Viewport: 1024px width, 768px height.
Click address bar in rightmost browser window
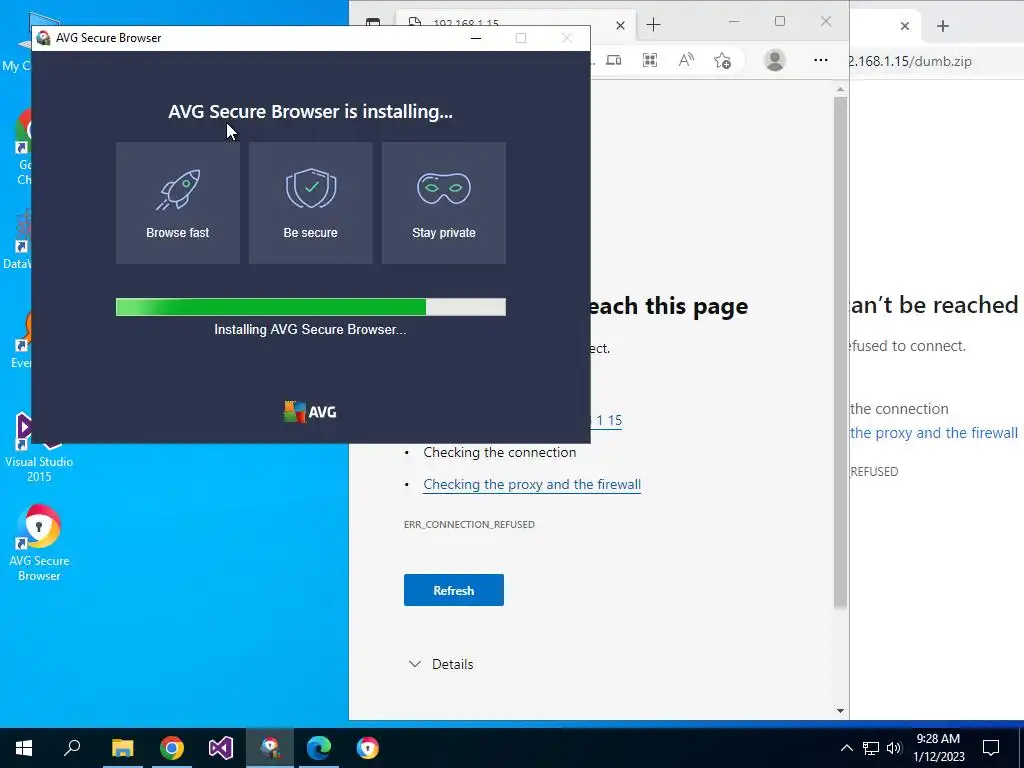pyautogui.click(x=934, y=61)
